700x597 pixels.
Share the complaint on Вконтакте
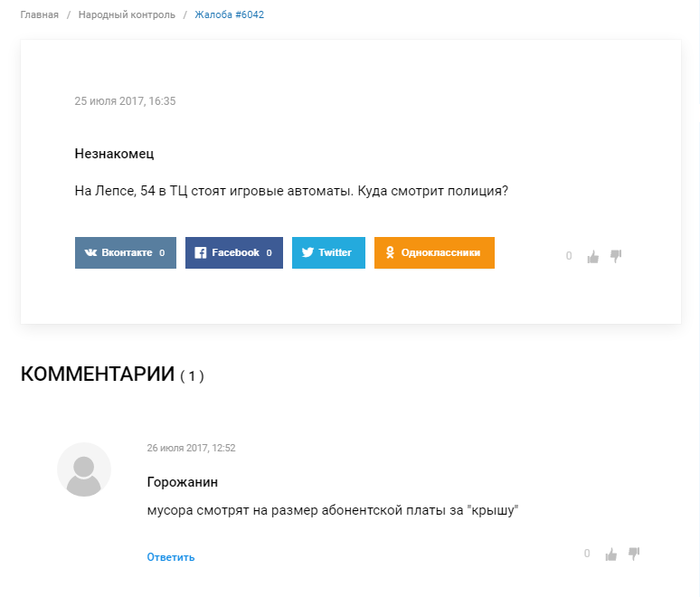[x=125, y=253]
